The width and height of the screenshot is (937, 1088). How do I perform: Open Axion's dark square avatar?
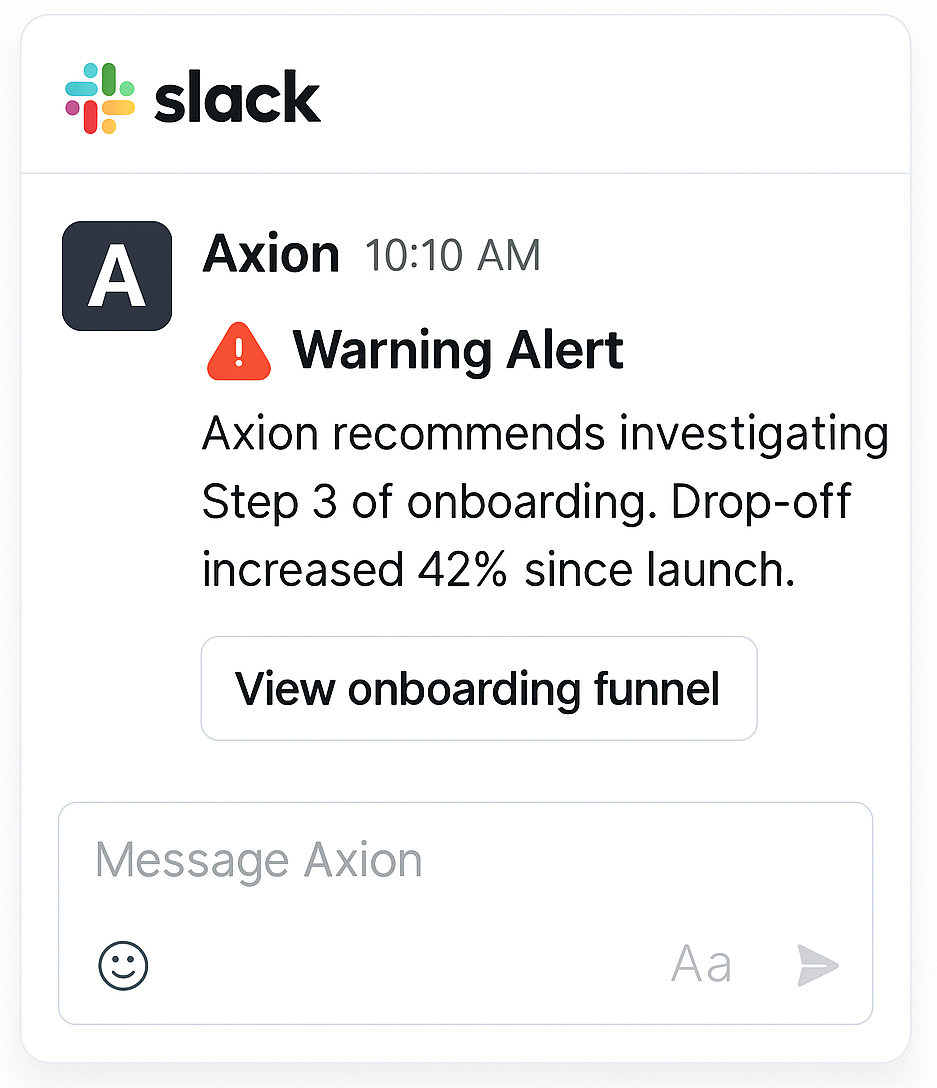(117, 275)
